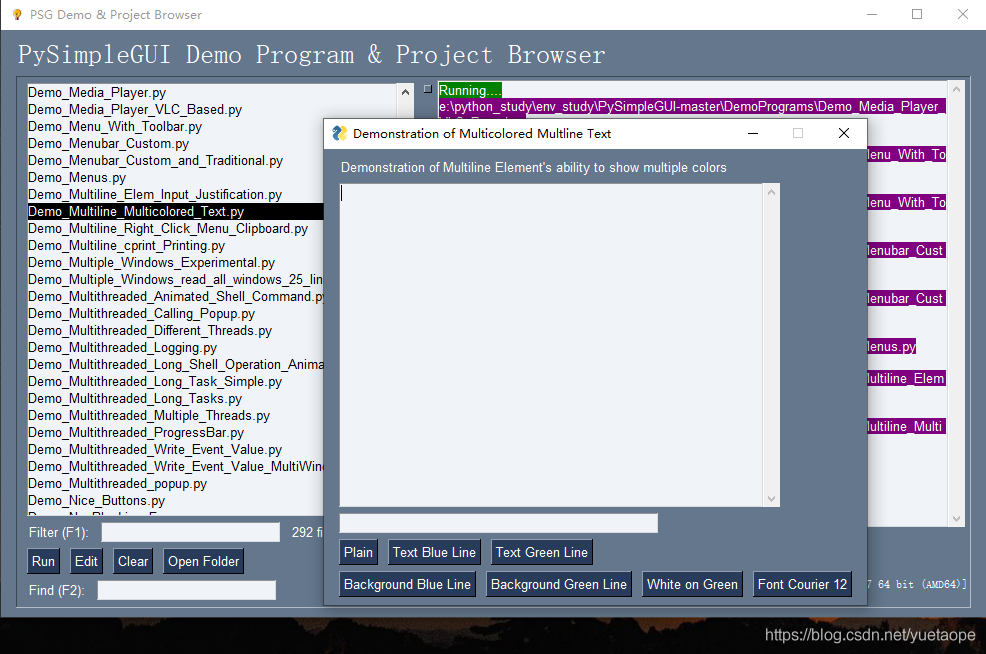Click down arrow of output pane scrollbar

[956, 519]
